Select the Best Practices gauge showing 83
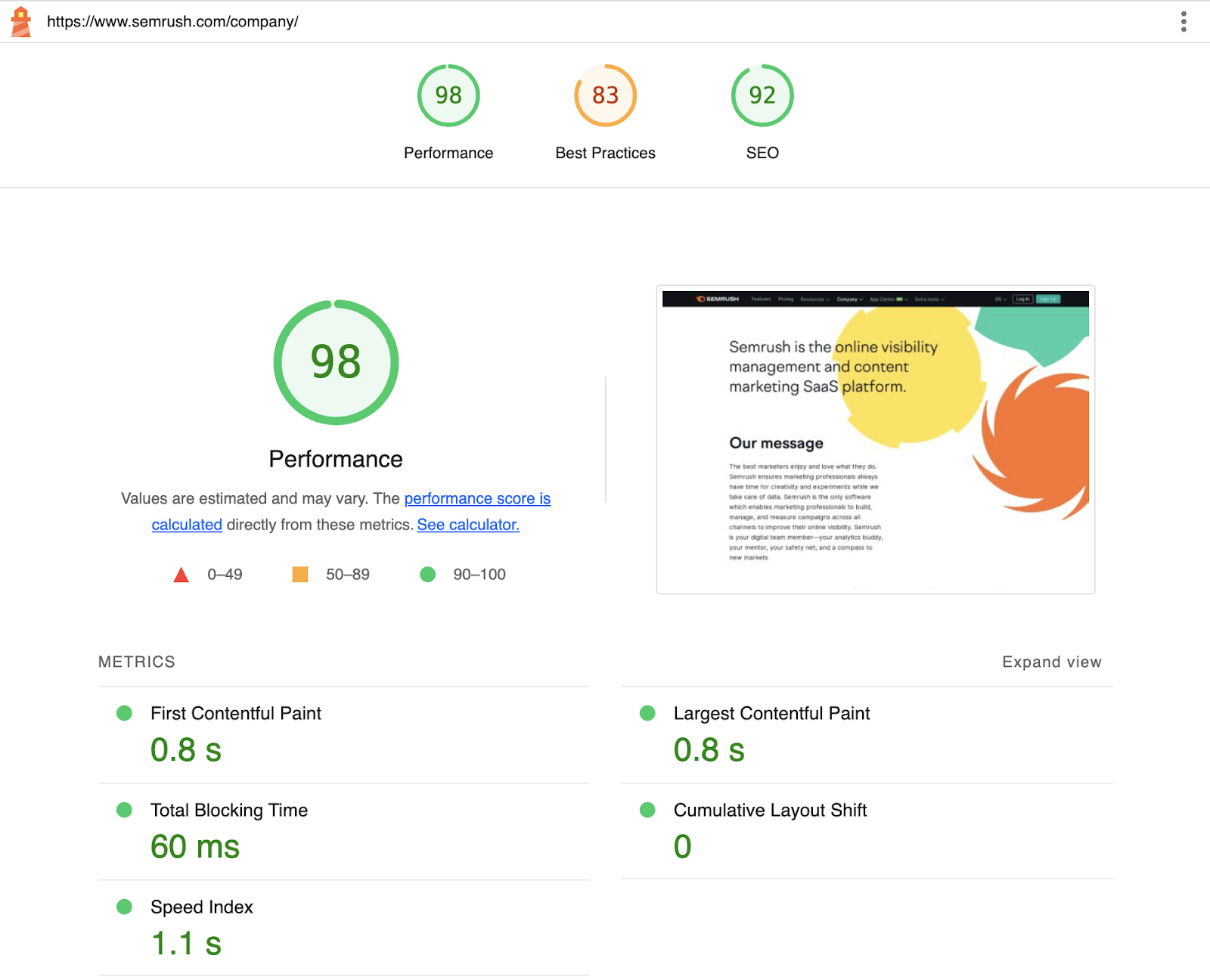Screen dimensions: 1210x980 point(605,95)
